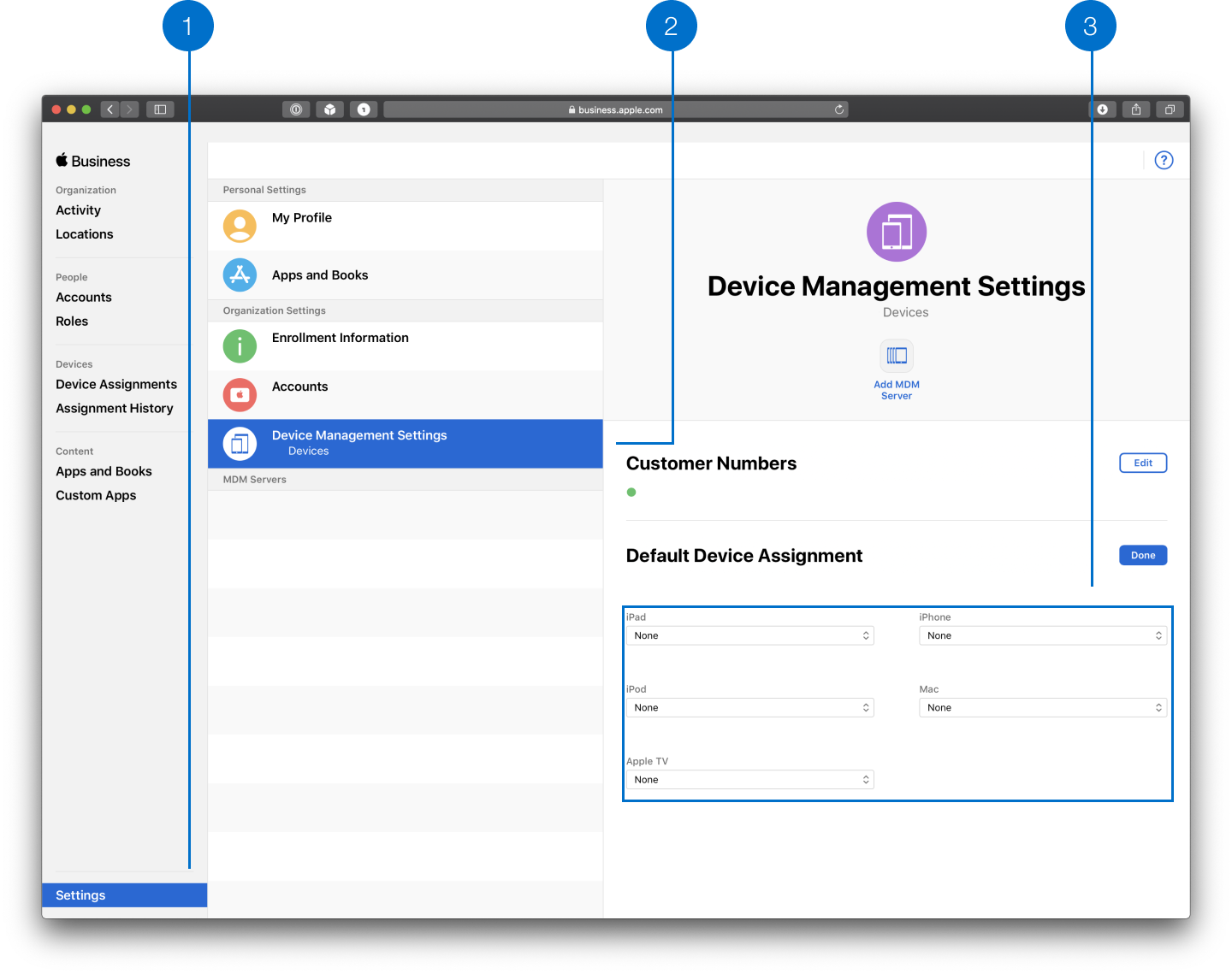
Task: Click the Add MDM Server icon
Action: point(896,356)
